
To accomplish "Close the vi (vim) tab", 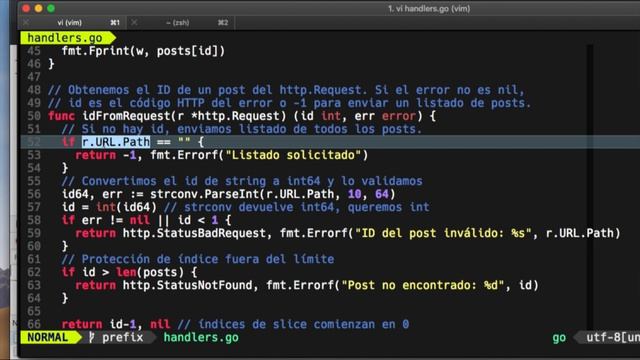I will click(26, 22).
